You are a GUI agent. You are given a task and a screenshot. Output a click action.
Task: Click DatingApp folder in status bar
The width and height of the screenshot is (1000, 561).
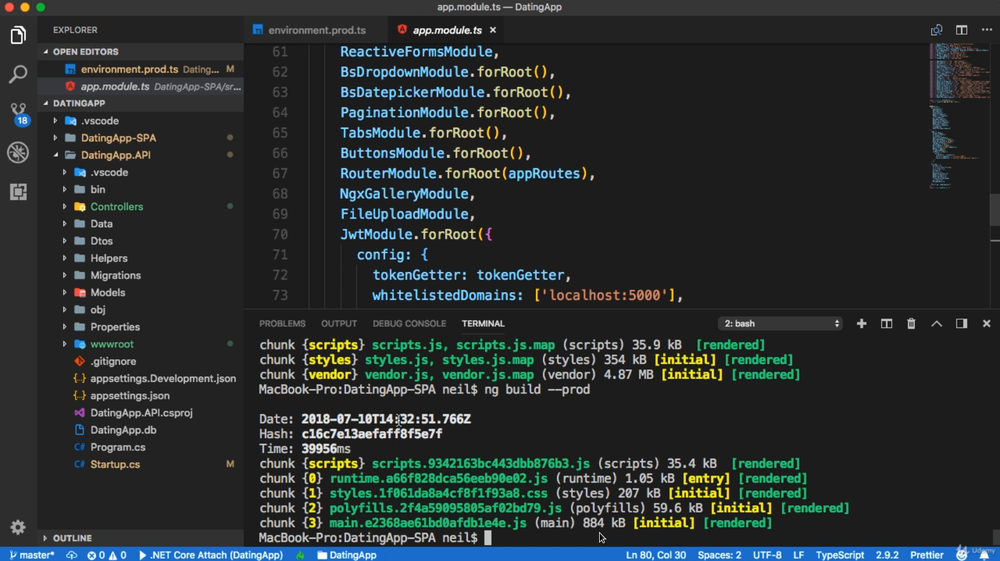[x=347, y=555]
